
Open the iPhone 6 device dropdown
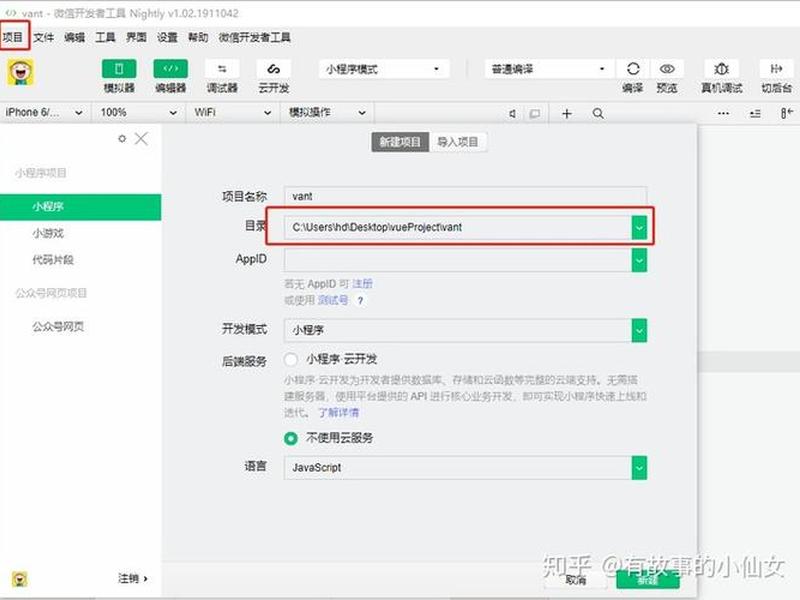click(44, 112)
